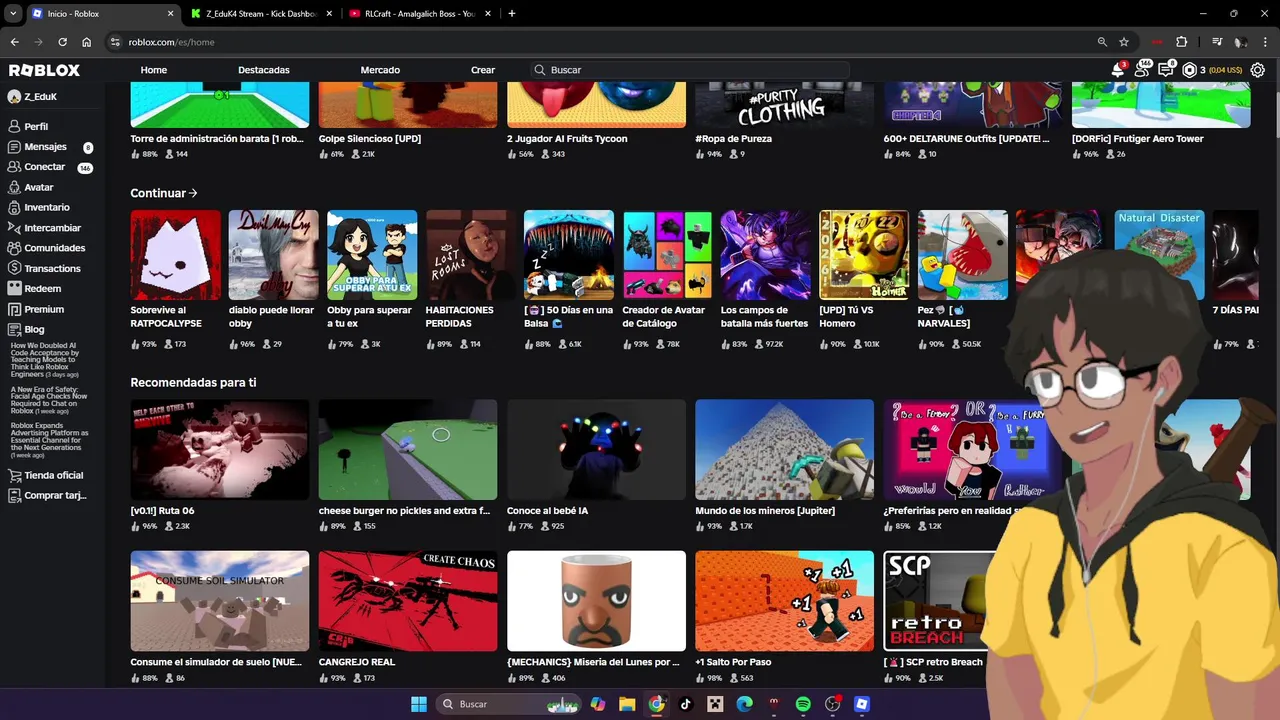1280x720 pixels.
Task: Open +1 Salto Por Paso thumbnail
Action: (x=785, y=601)
